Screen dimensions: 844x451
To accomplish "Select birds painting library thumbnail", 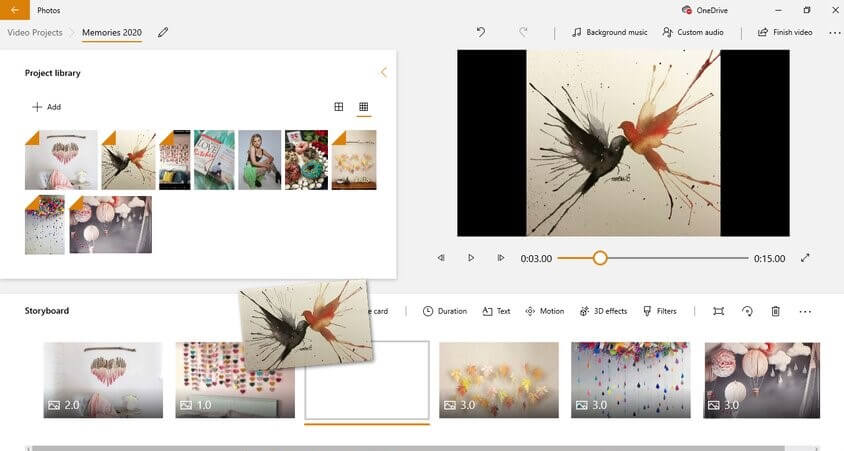I will click(129, 160).
